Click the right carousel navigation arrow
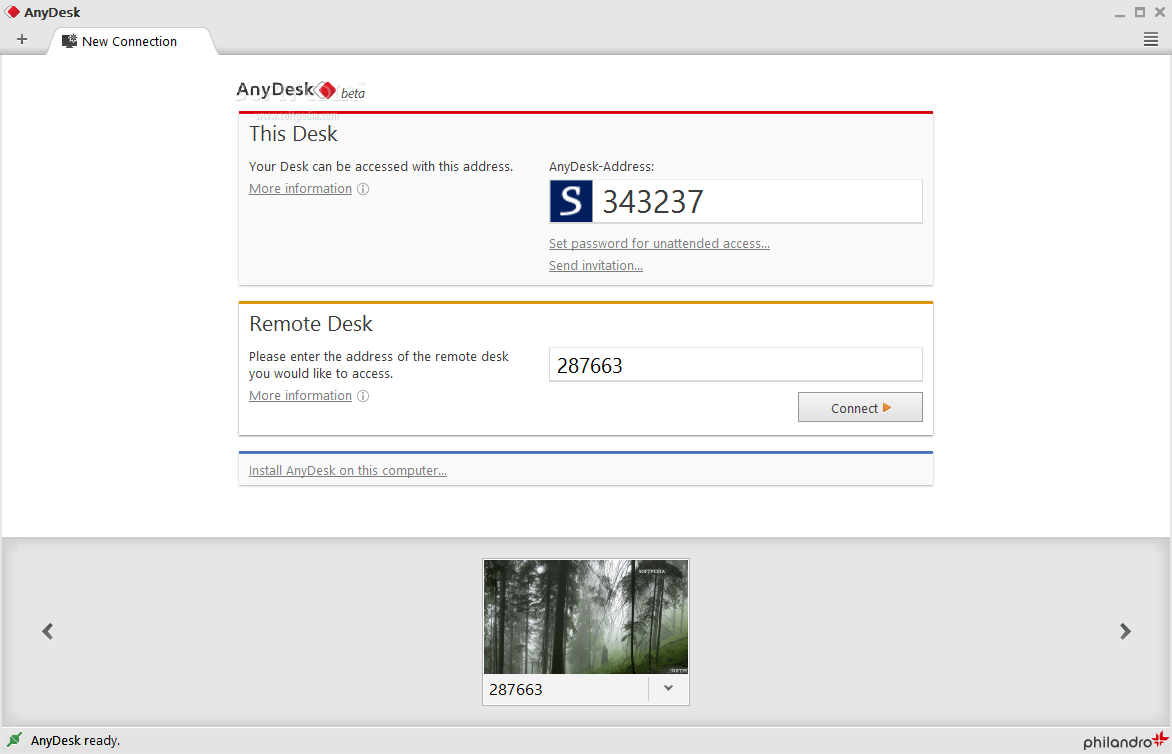Screen dimensions: 1172x754 (x=1125, y=631)
